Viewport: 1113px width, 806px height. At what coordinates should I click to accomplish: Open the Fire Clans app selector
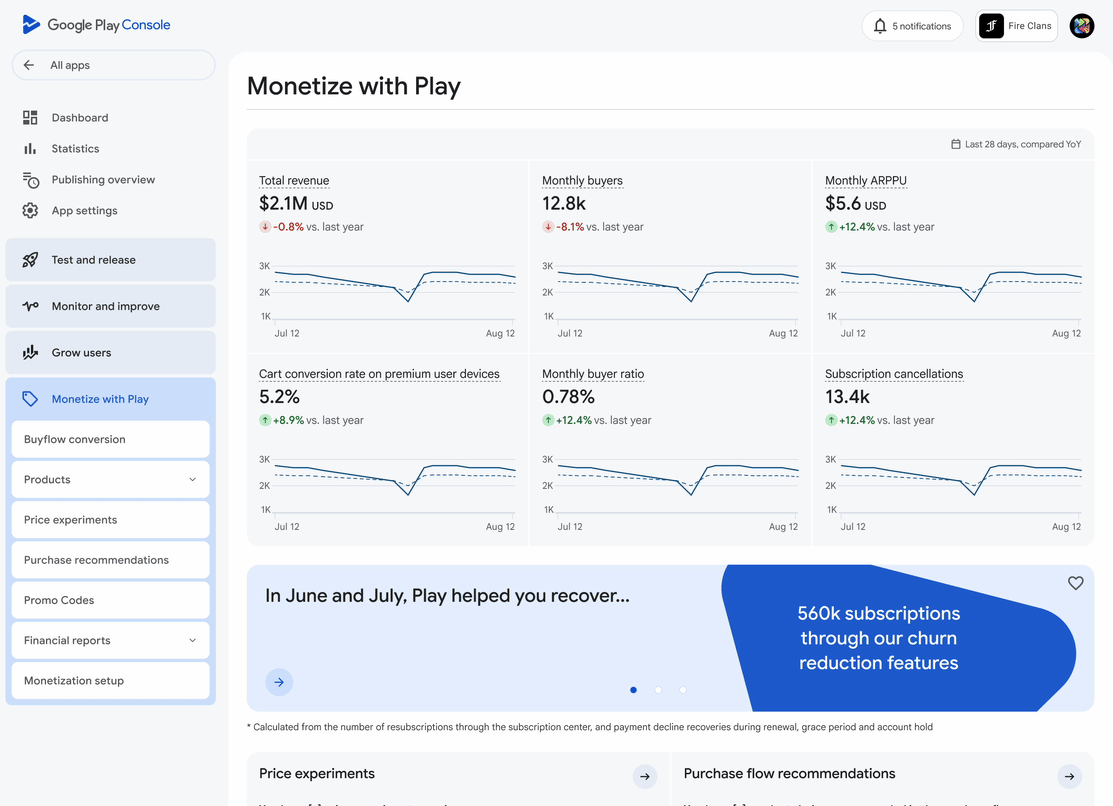[1017, 26]
